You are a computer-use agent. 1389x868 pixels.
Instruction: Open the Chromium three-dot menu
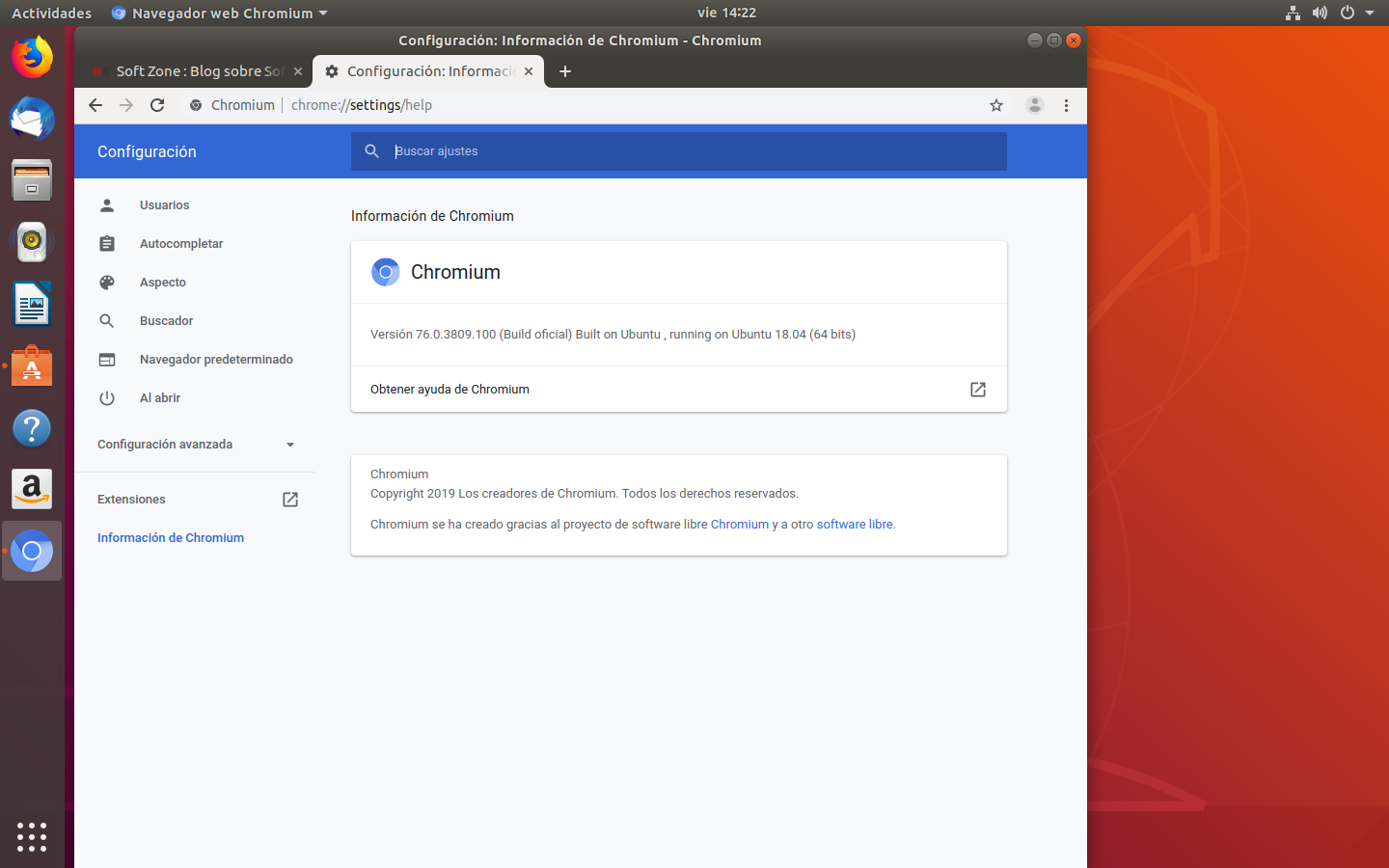coord(1066,105)
